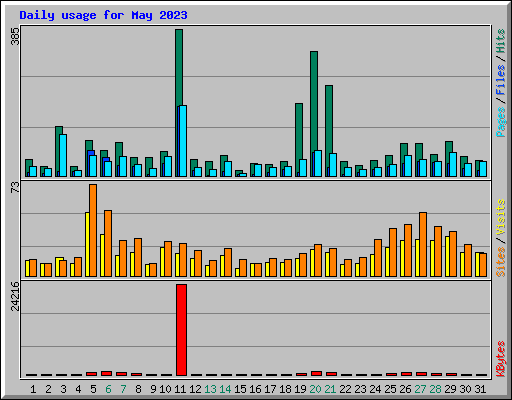512x400 pixels.
Task: Click the day 10 axis label
Action: click(165, 389)
